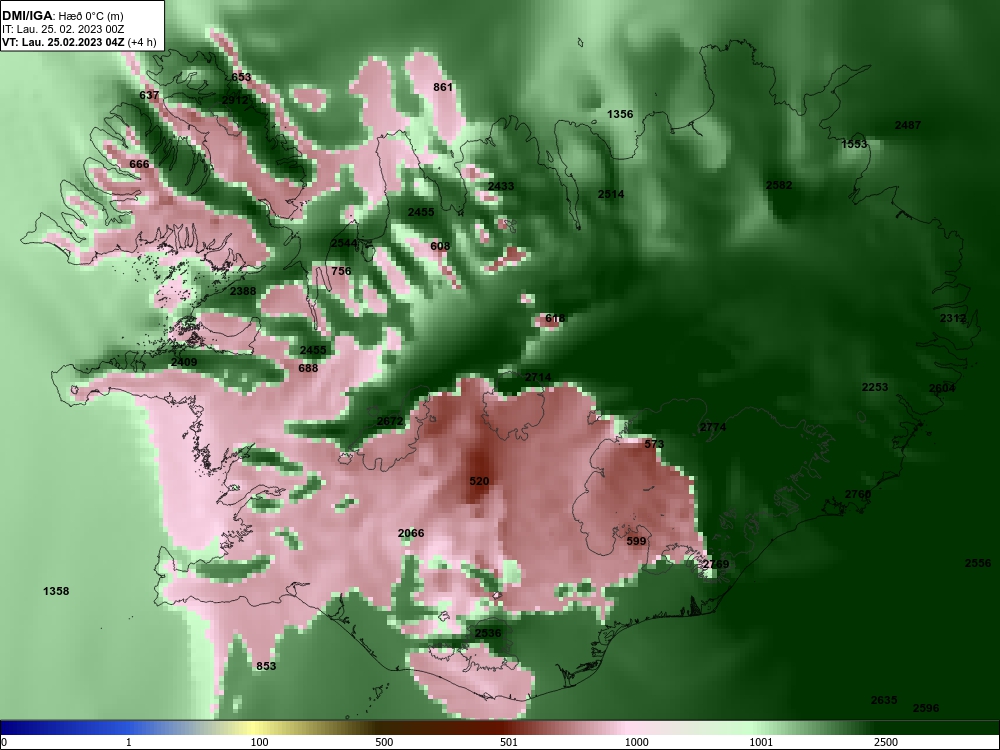The width and height of the screenshot is (1000, 750).
Task: Click the map value 2388
Action: pyautogui.click(x=243, y=291)
